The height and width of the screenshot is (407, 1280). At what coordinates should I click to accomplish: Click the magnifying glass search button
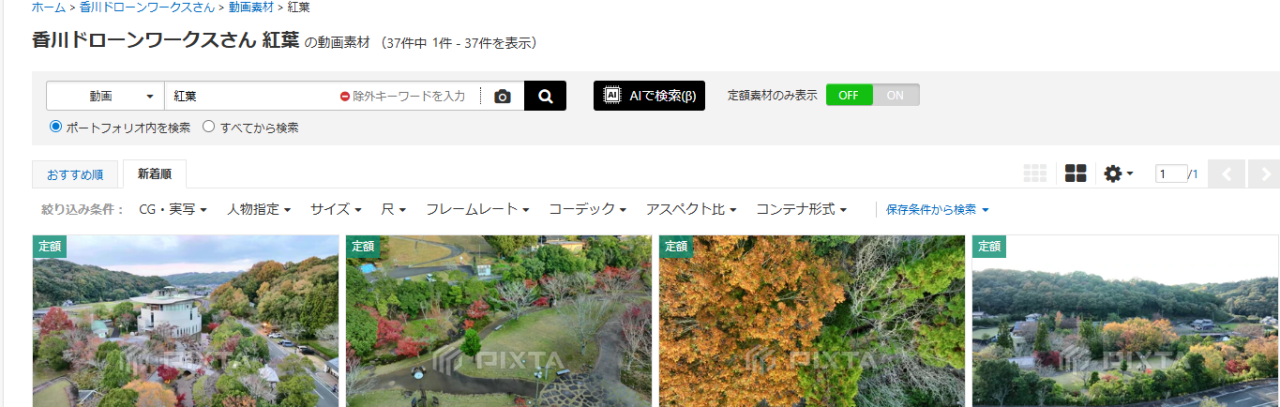pyautogui.click(x=545, y=96)
